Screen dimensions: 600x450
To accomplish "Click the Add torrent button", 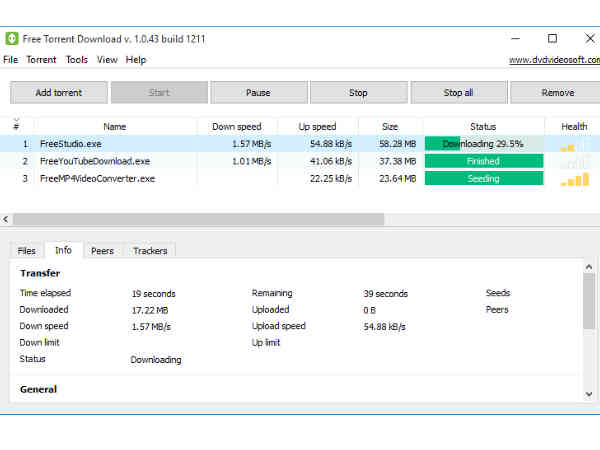I will tap(59, 93).
